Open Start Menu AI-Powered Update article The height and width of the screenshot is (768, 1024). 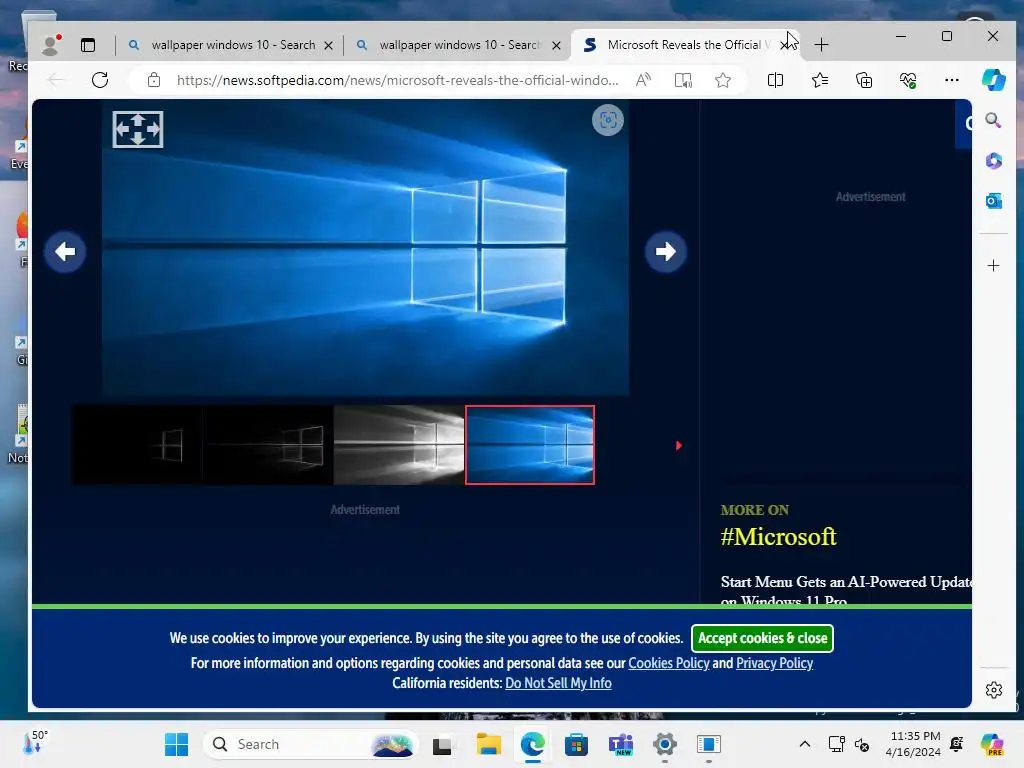click(x=846, y=590)
